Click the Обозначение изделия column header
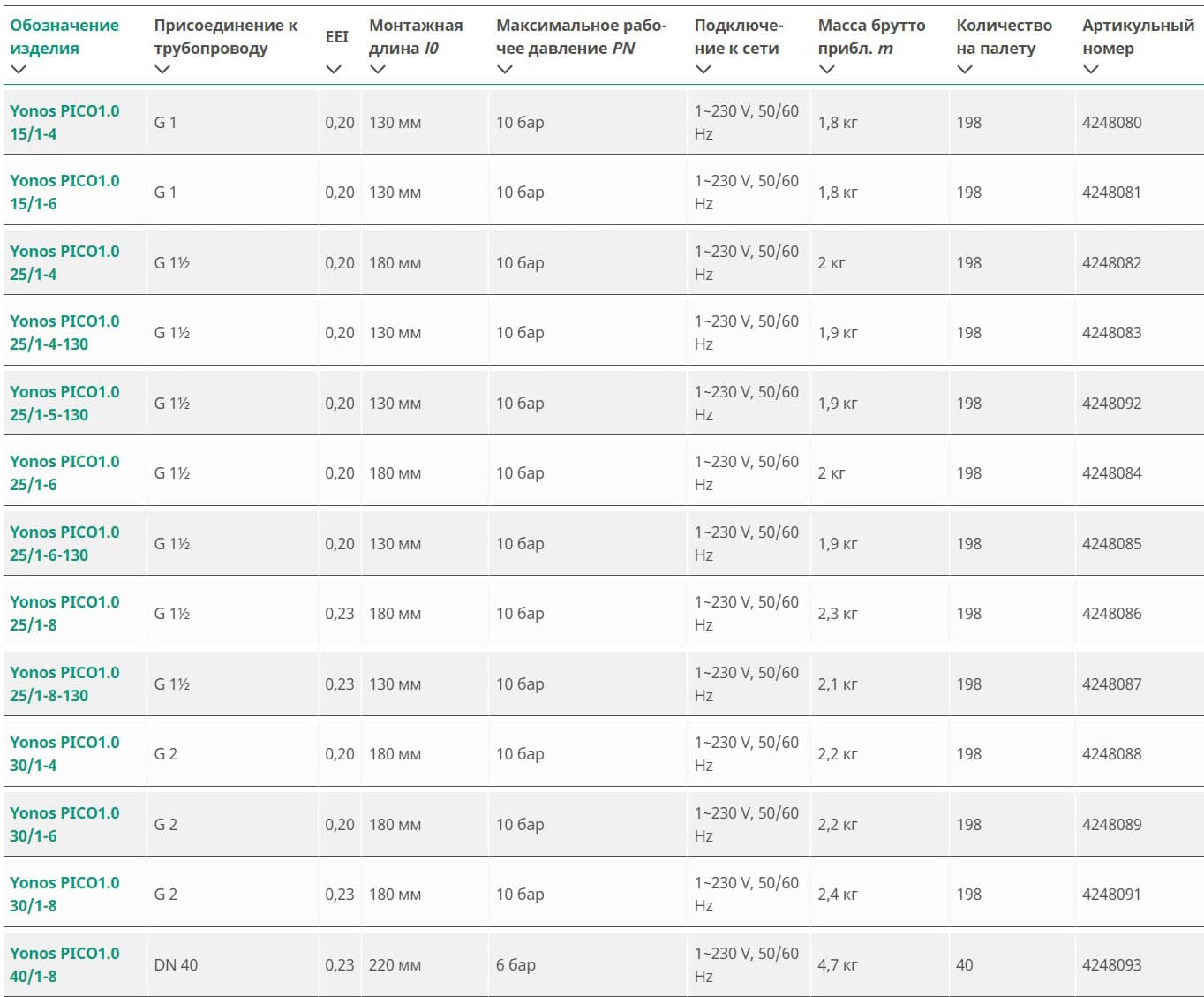 click(64, 36)
